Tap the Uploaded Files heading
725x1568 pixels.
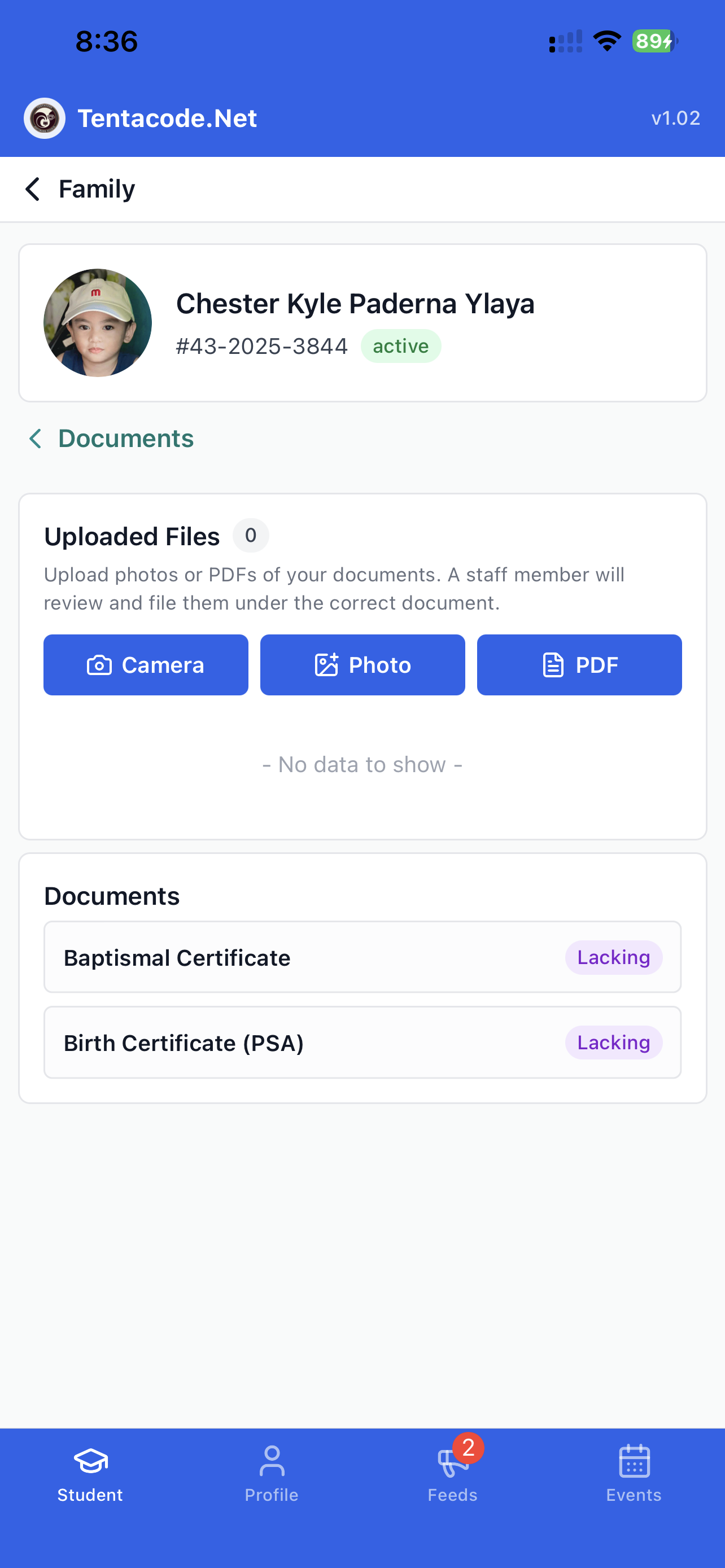click(132, 536)
